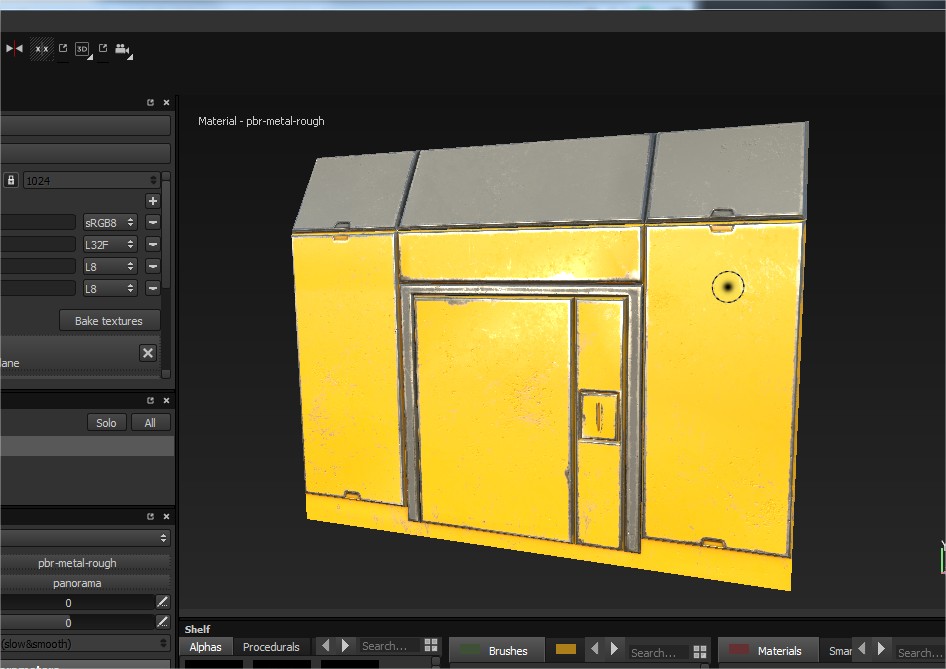The width and height of the screenshot is (946, 669).
Task: Toggle the All button next to Solo
Action: tap(150, 422)
